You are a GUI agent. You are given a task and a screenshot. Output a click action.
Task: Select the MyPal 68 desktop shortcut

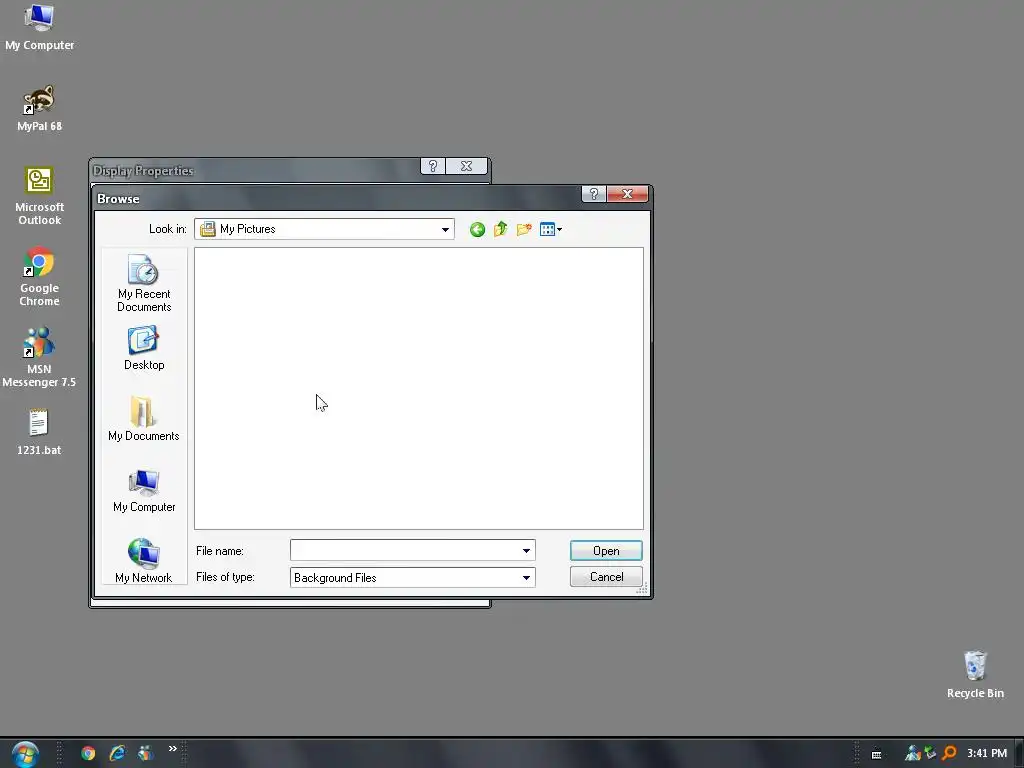click(x=39, y=108)
